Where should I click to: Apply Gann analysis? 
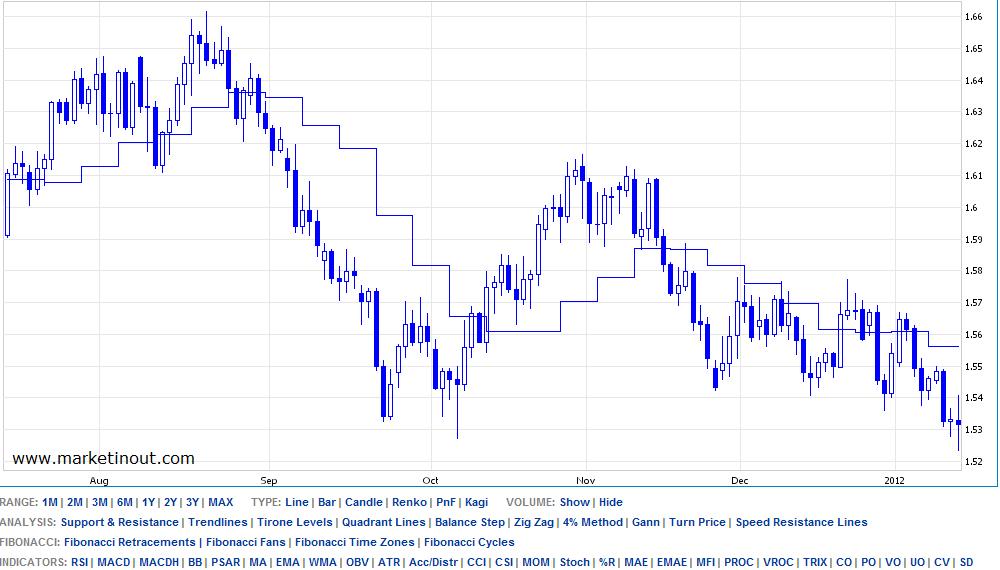(x=645, y=522)
